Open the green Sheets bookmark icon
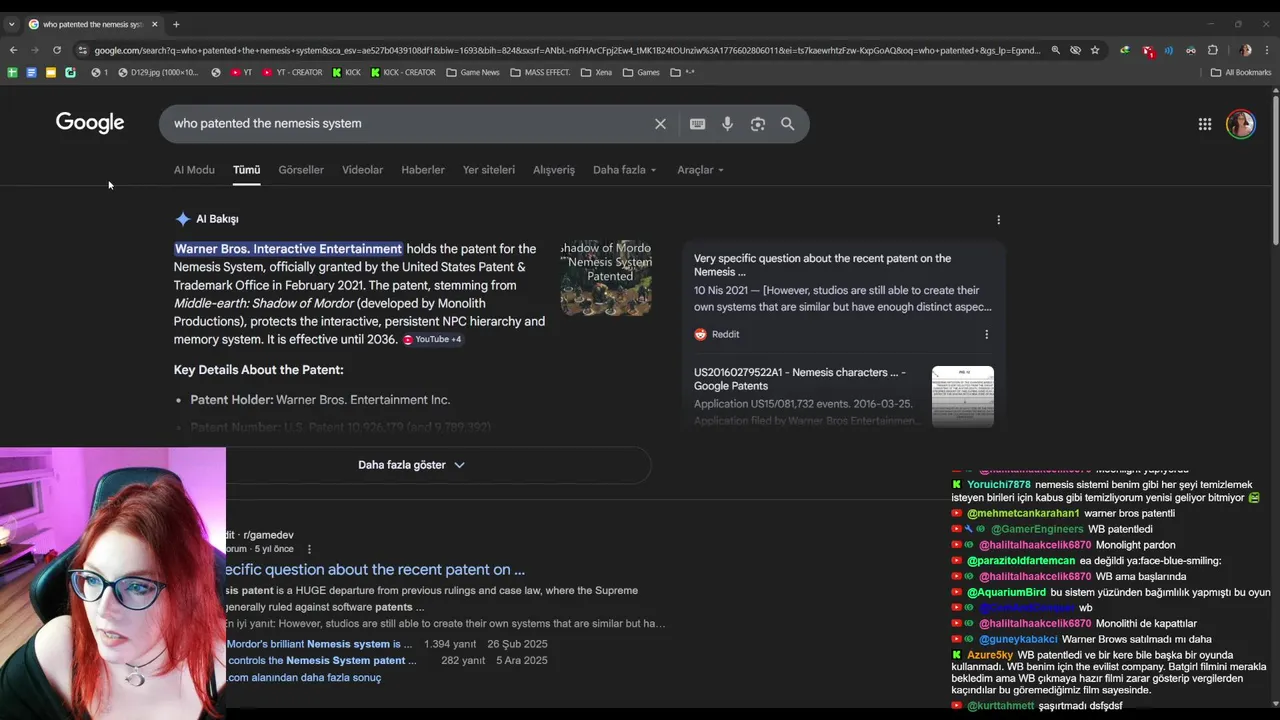 click(12, 72)
